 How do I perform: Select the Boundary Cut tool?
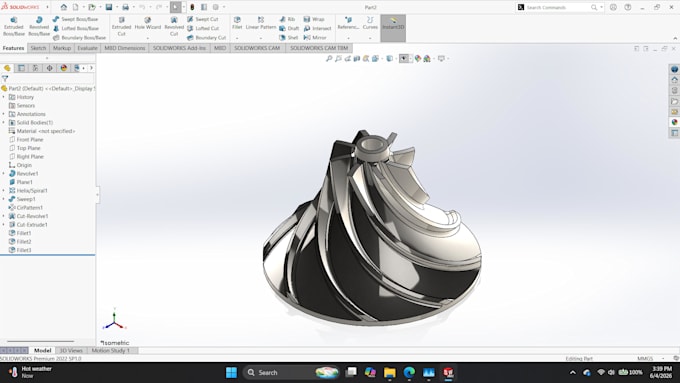coord(206,38)
